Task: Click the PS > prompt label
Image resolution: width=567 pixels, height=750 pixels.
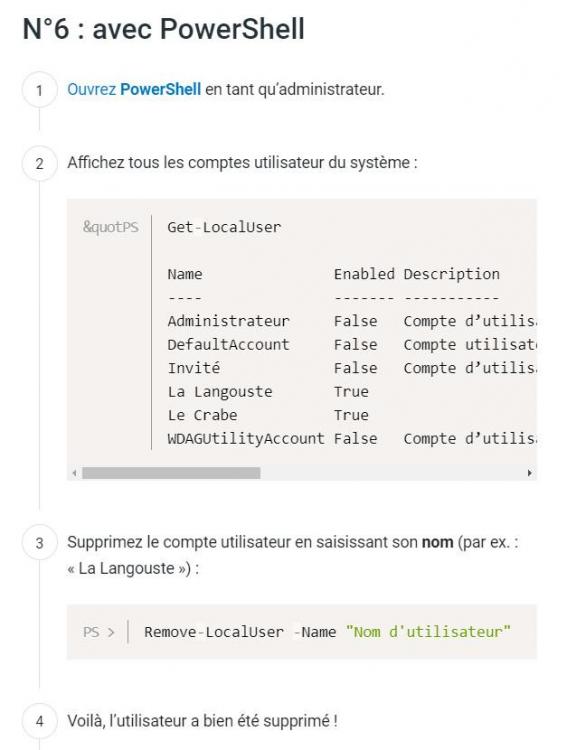Action: point(99,632)
